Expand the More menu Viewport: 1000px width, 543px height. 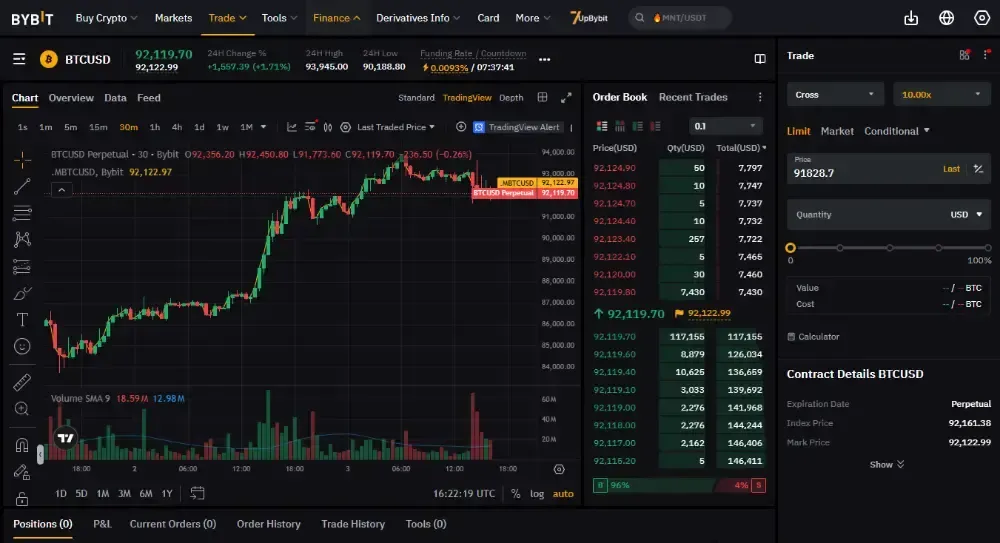tap(533, 18)
